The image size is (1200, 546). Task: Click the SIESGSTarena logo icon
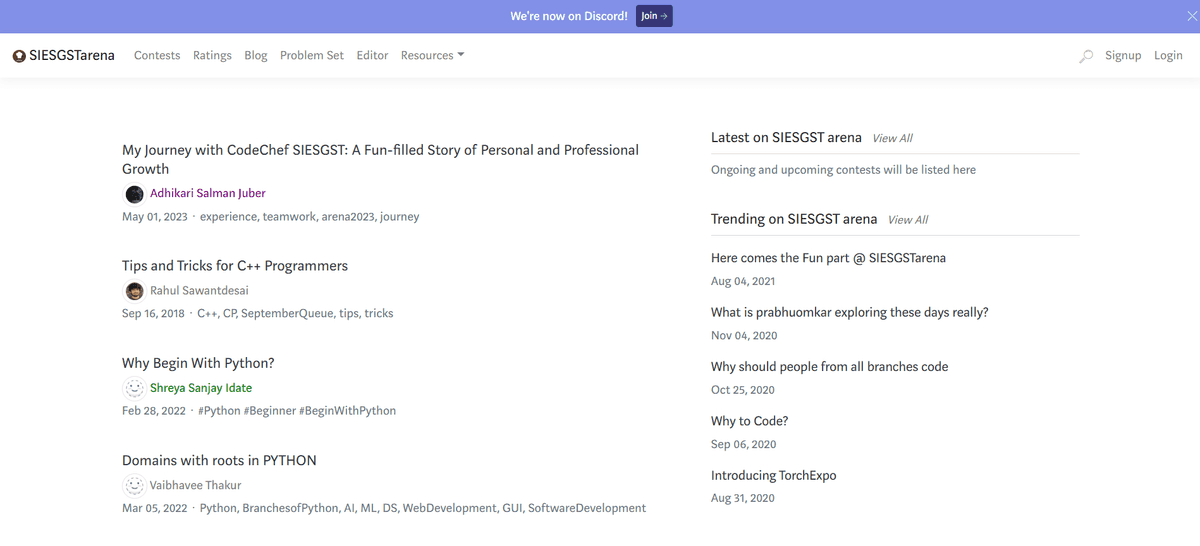(x=19, y=56)
